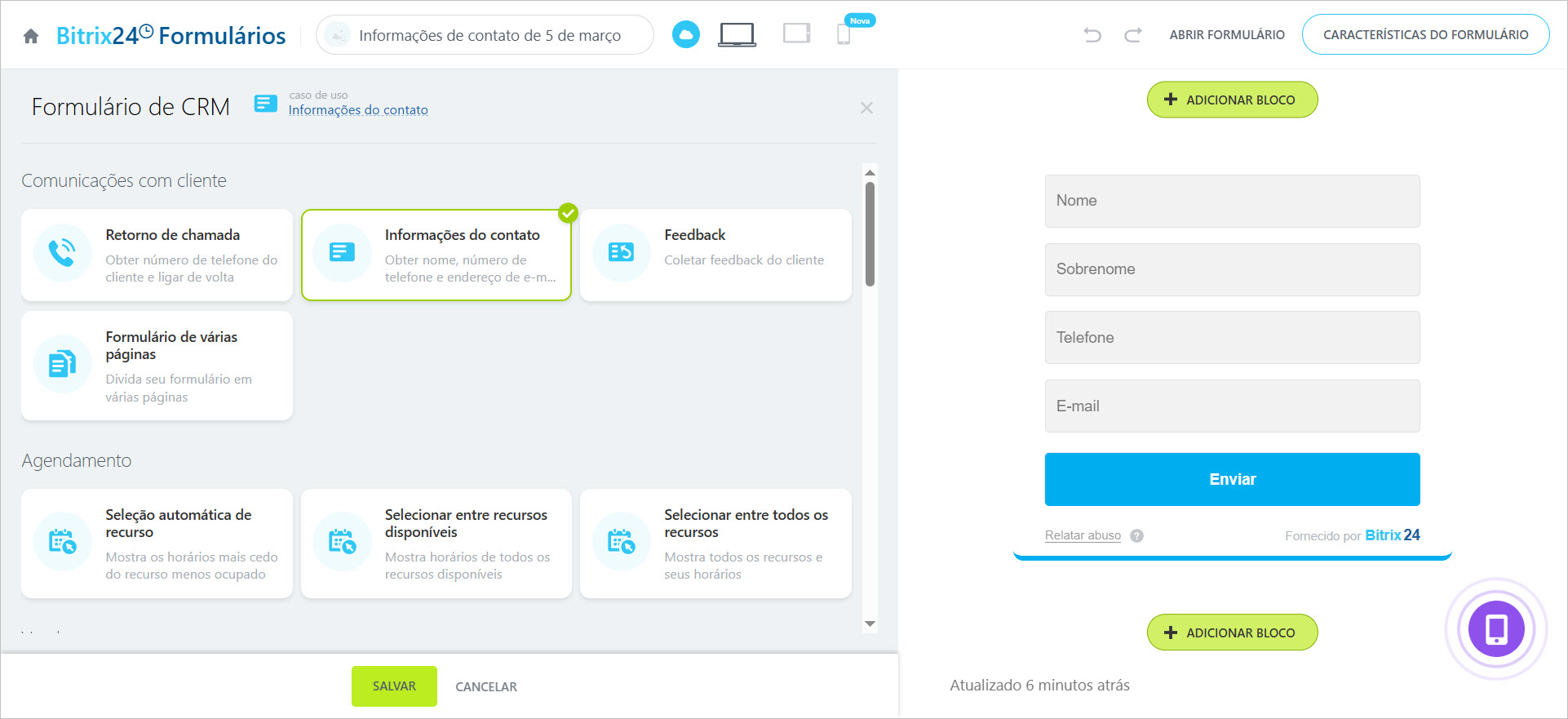Select the Feedback form template
This screenshot has height=719, width=1568.
[x=715, y=255]
